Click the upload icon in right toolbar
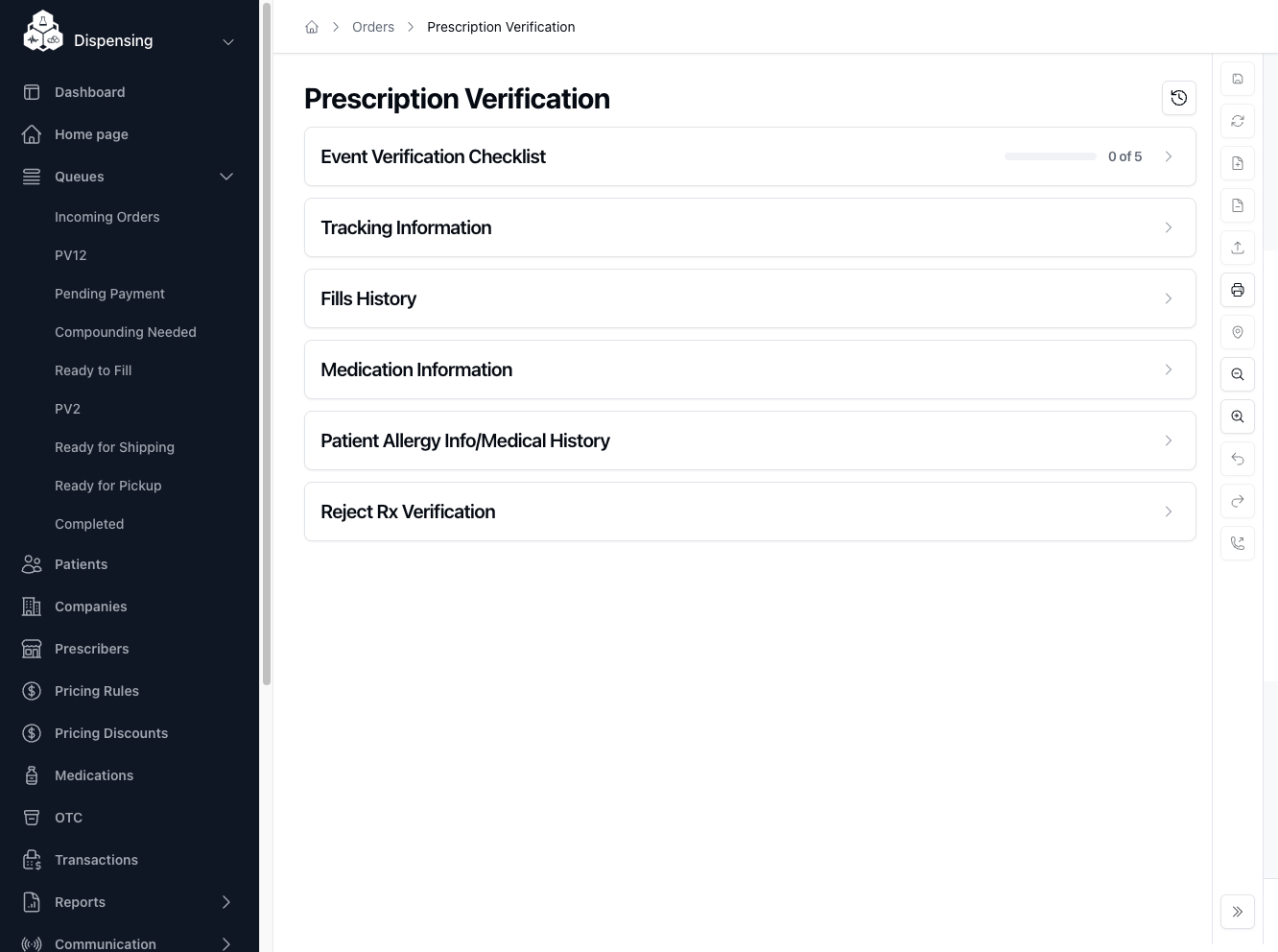Screen dimensions: 1278x952 (1238, 248)
